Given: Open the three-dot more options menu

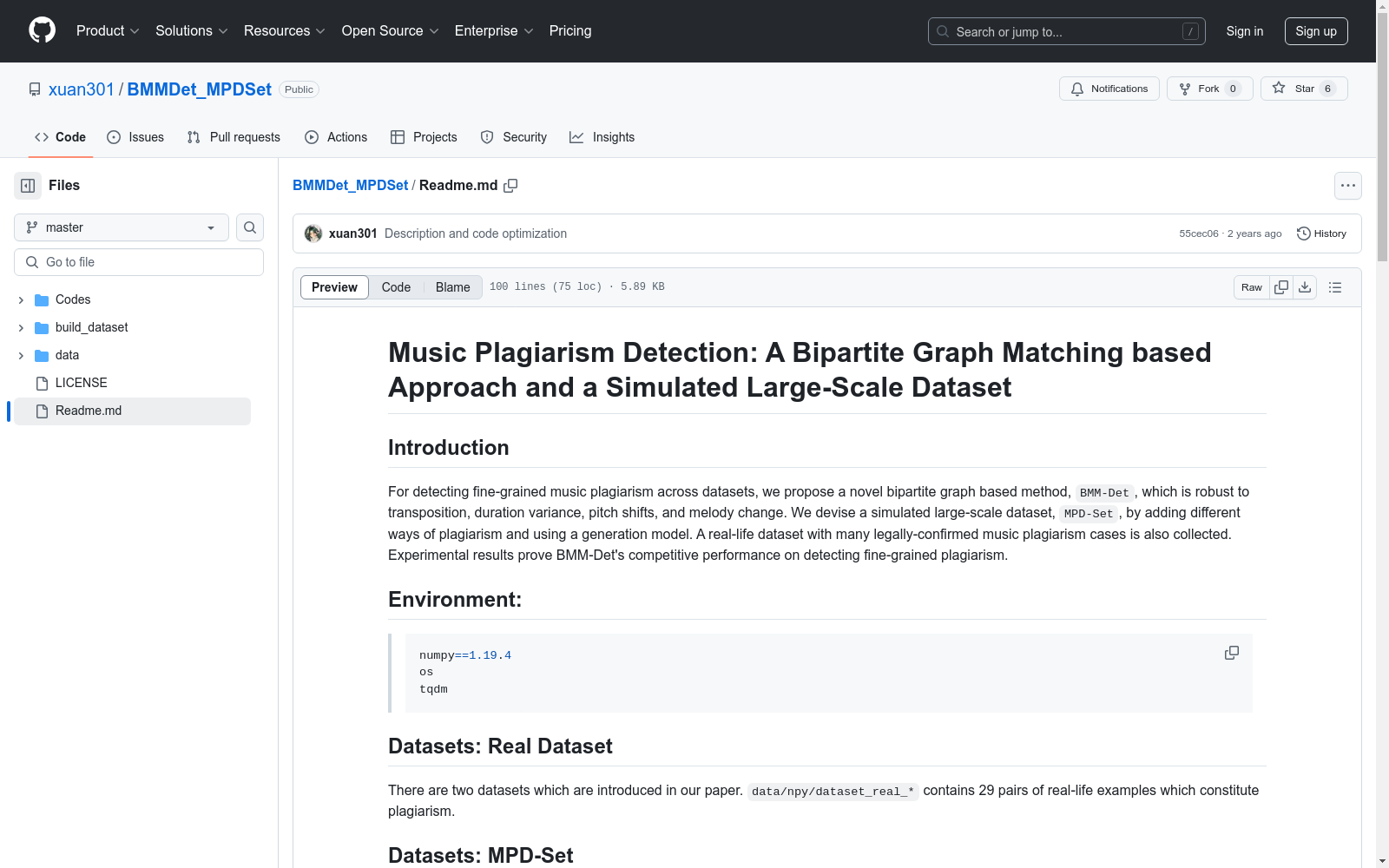Looking at the screenshot, I should (1347, 186).
